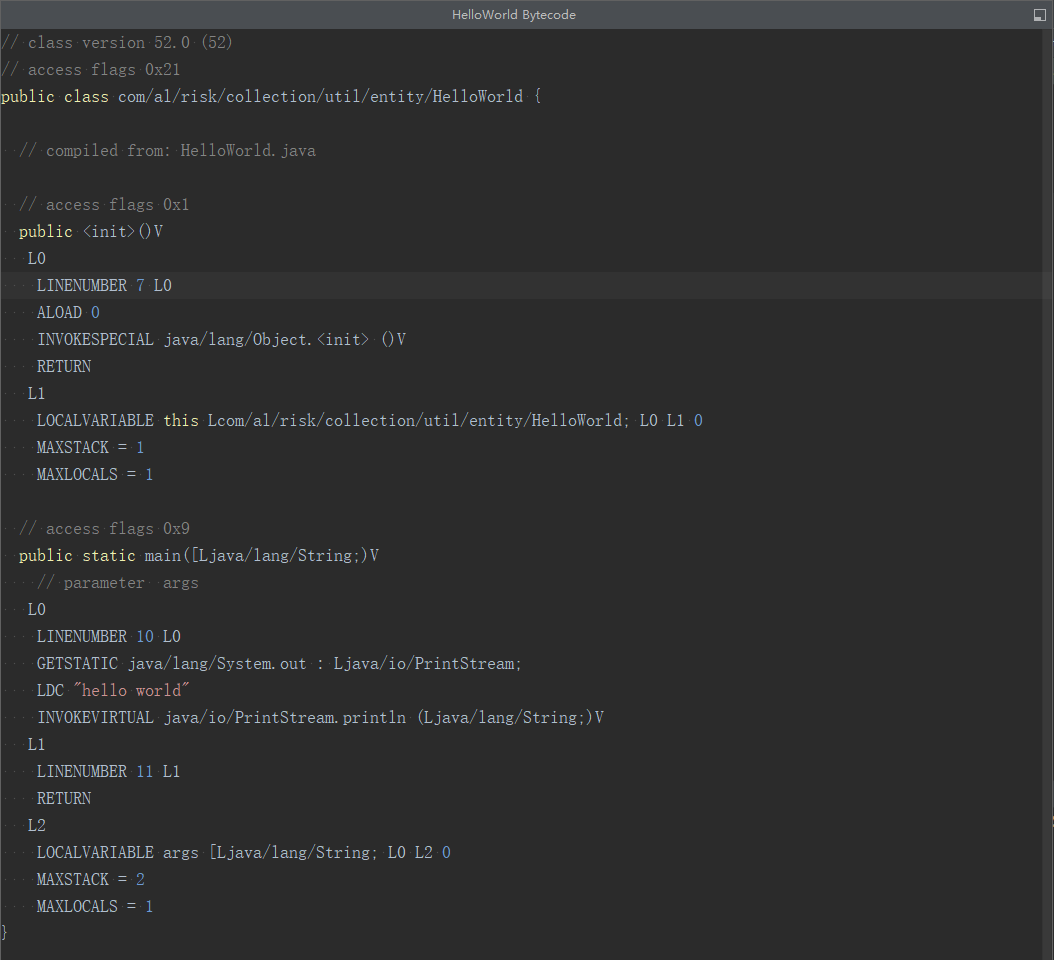Click the 'LINENUMBER 10 L0' line
Image resolution: width=1054 pixels, height=960 pixels.
(109, 637)
